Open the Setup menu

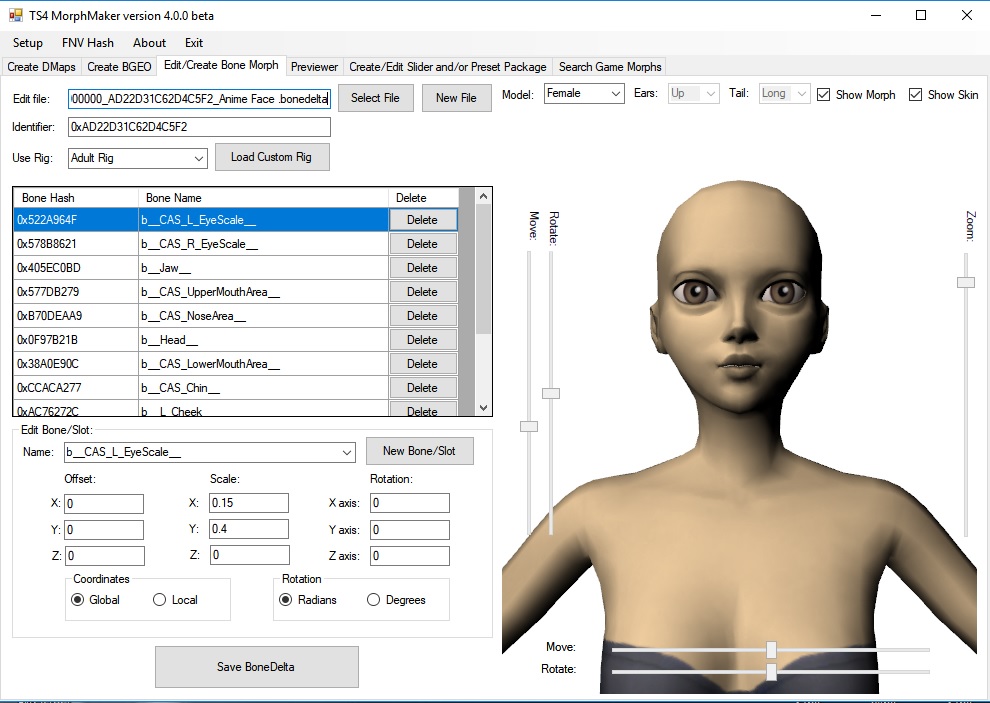click(27, 43)
